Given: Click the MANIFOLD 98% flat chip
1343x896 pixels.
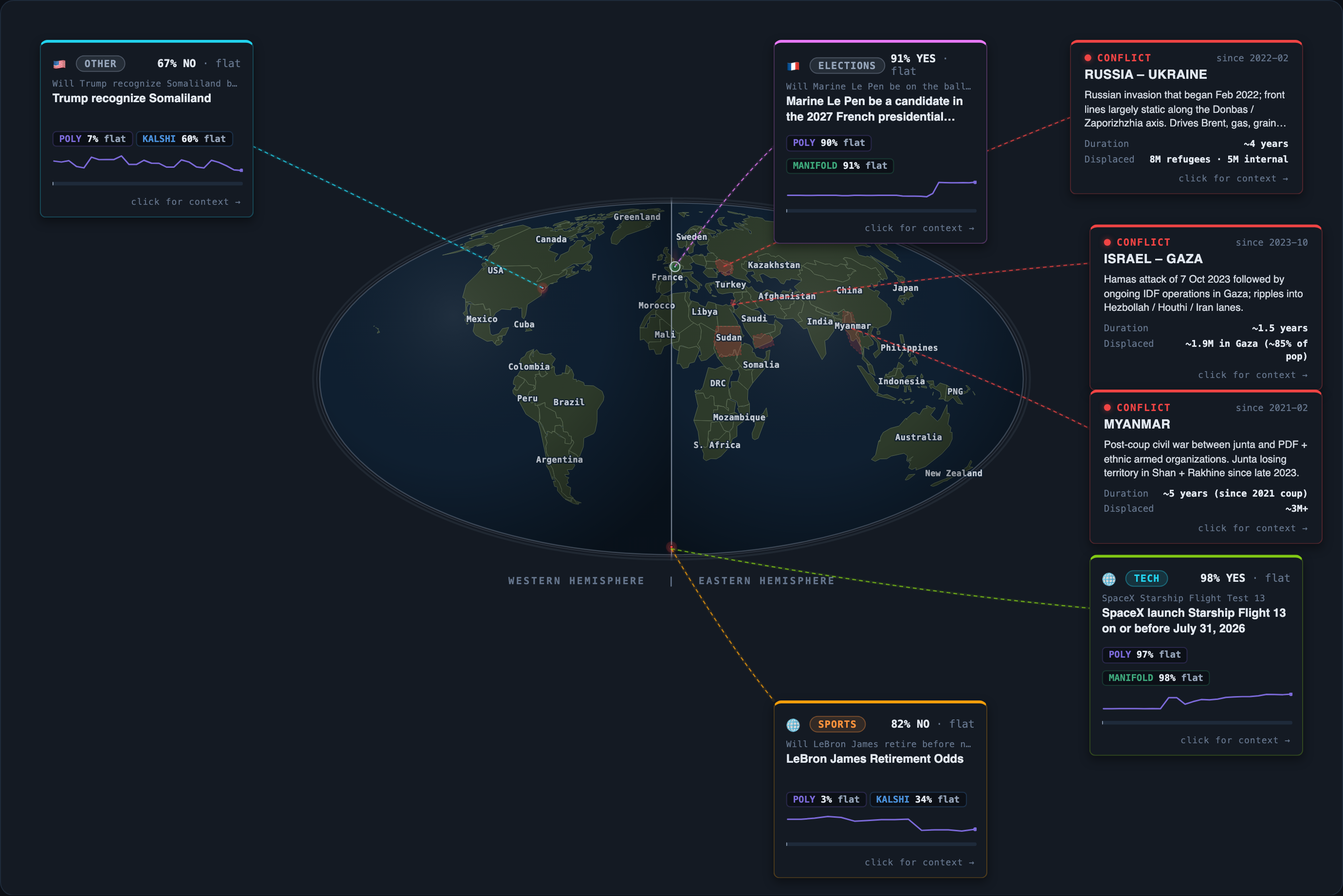Looking at the screenshot, I should point(1156,678).
